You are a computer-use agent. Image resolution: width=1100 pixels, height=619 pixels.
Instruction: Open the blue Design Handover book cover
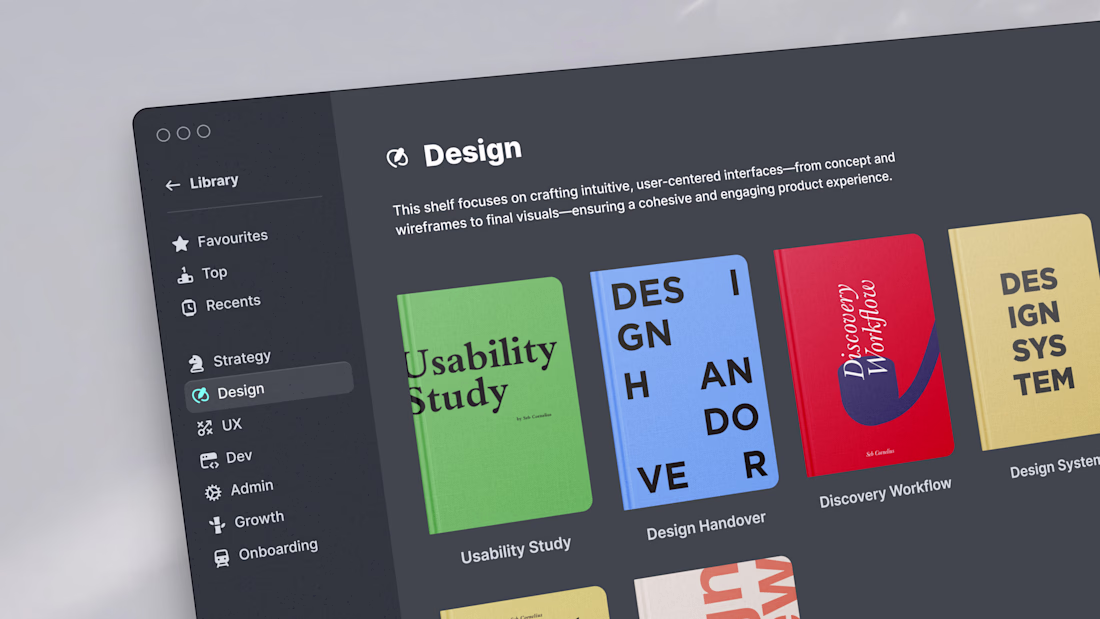tap(685, 382)
